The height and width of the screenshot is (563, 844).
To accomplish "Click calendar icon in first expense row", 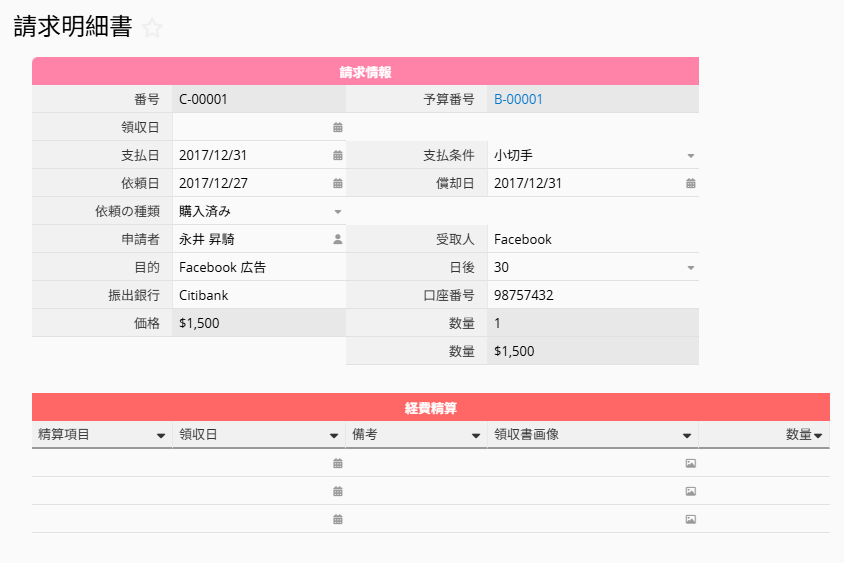I will (337, 464).
